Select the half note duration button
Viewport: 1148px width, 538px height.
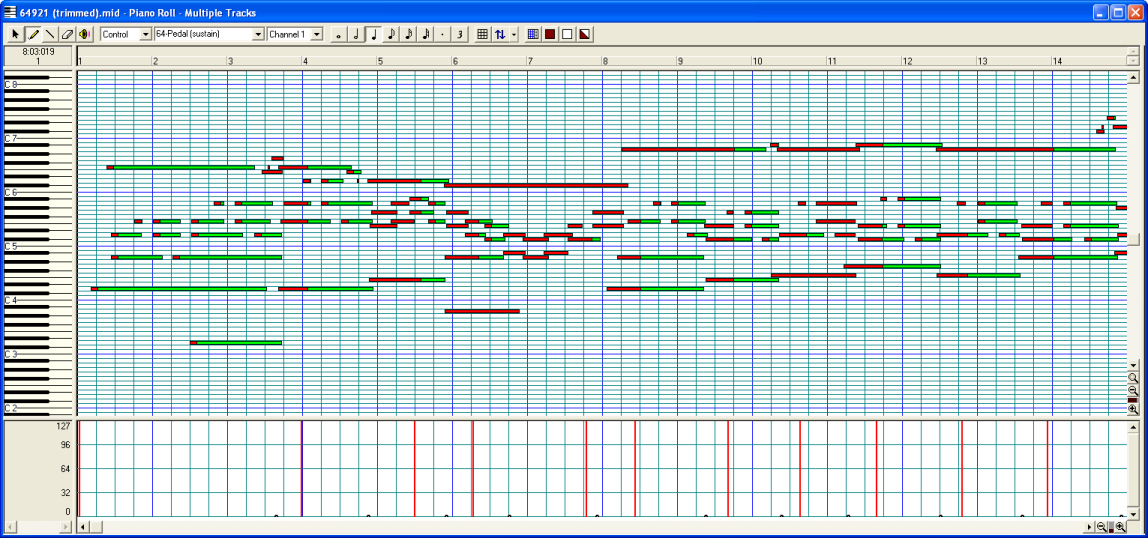(356, 34)
